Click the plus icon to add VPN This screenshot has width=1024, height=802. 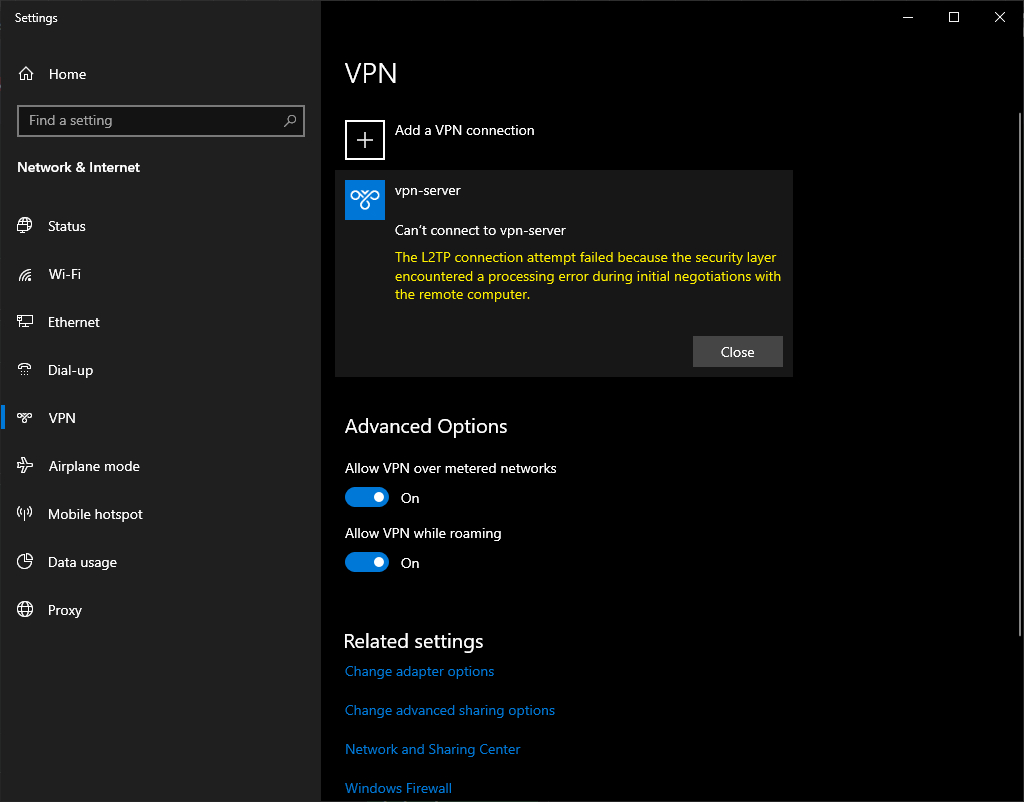pyautogui.click(x=364, y=140)
